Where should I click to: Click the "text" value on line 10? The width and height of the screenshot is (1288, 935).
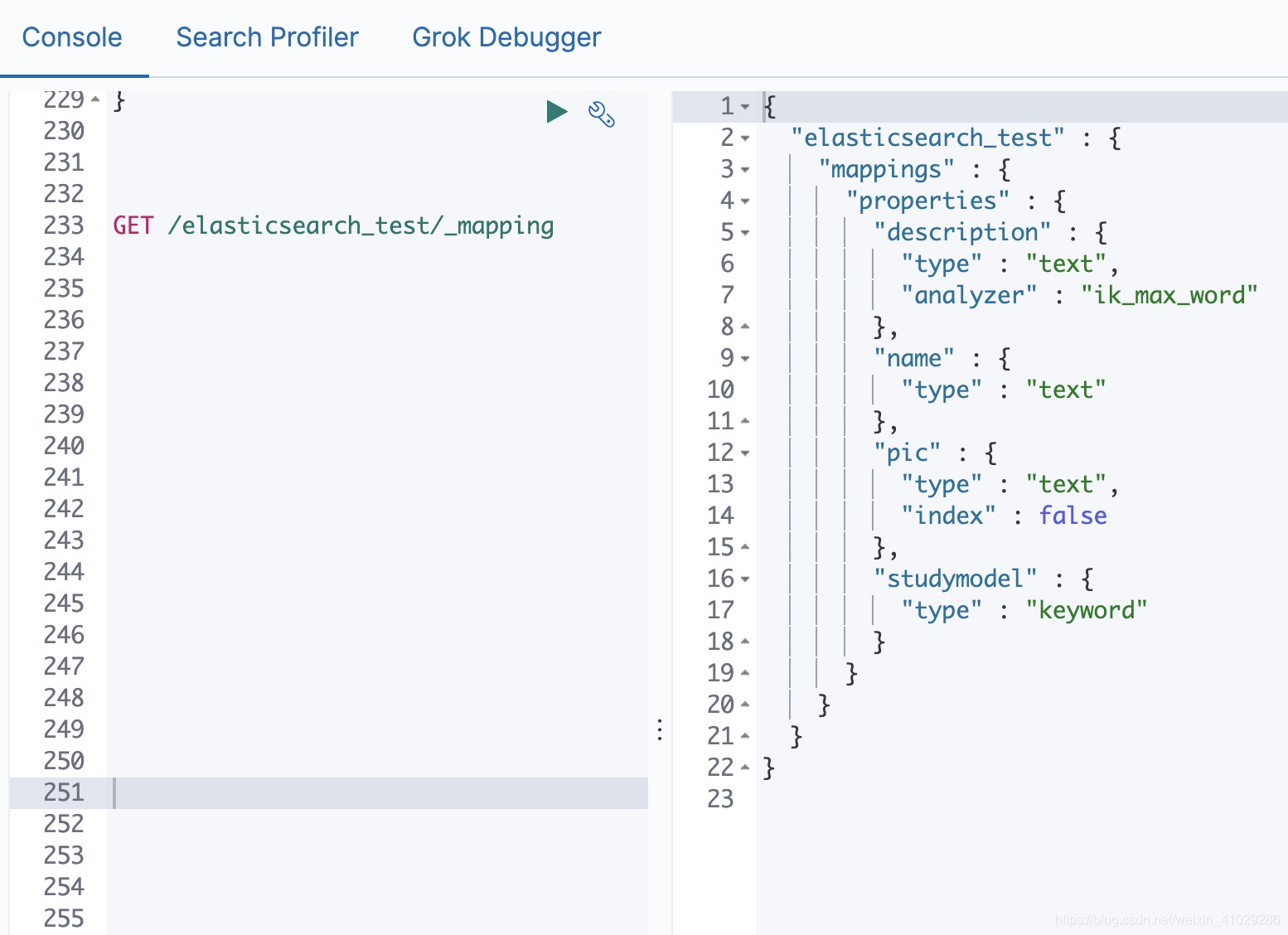(x=1066, y=390)
